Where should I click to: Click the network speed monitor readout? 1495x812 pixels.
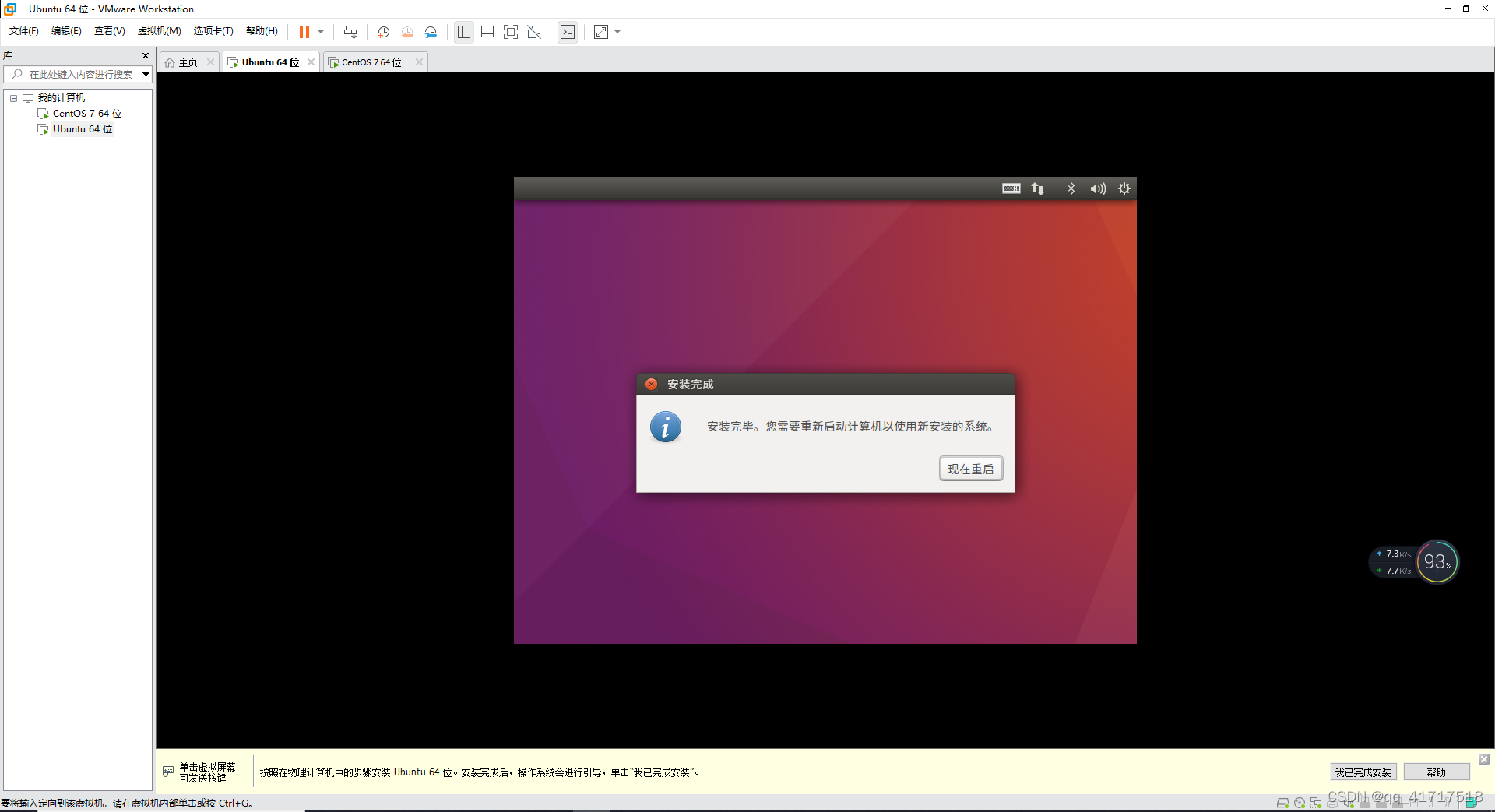tap(1393, 562)
